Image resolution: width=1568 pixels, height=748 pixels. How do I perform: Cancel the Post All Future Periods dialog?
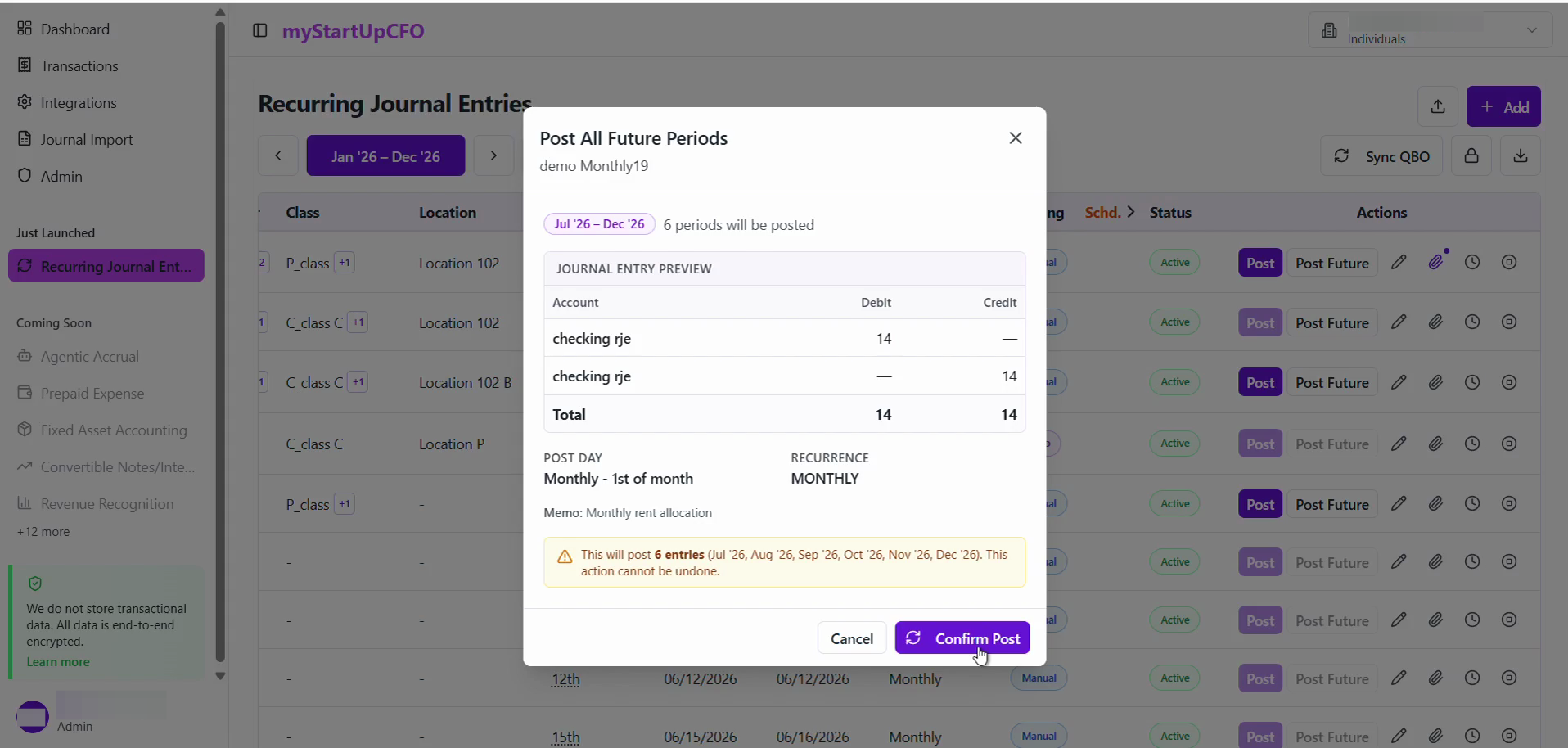851,638
